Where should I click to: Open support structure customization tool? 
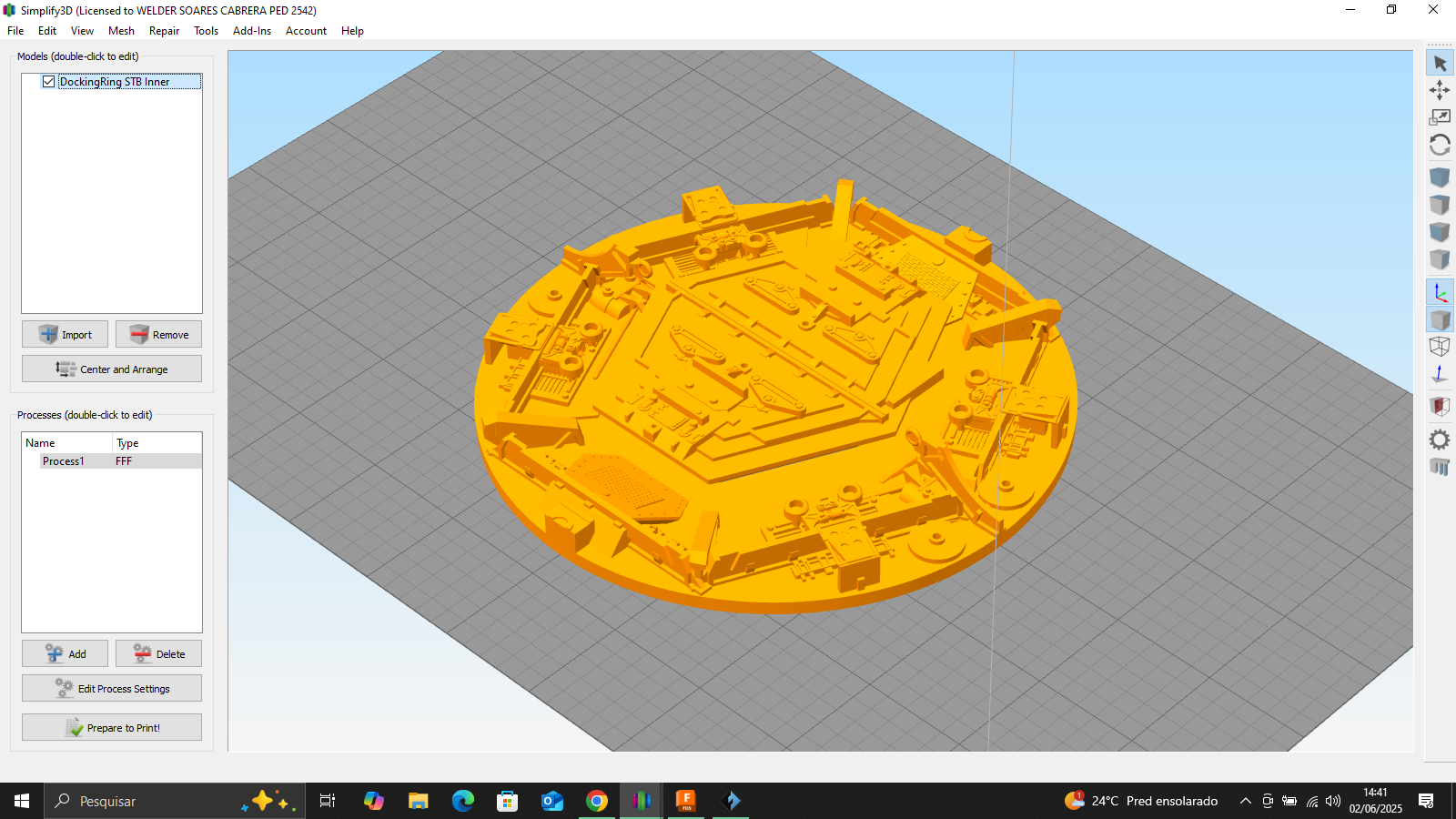point(1440,467)
